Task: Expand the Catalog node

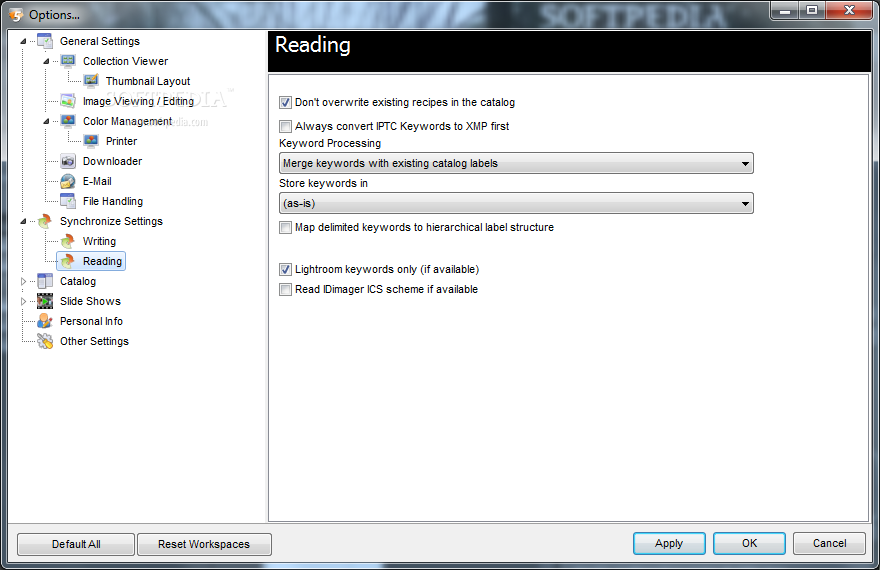Action: coord(23,281)
